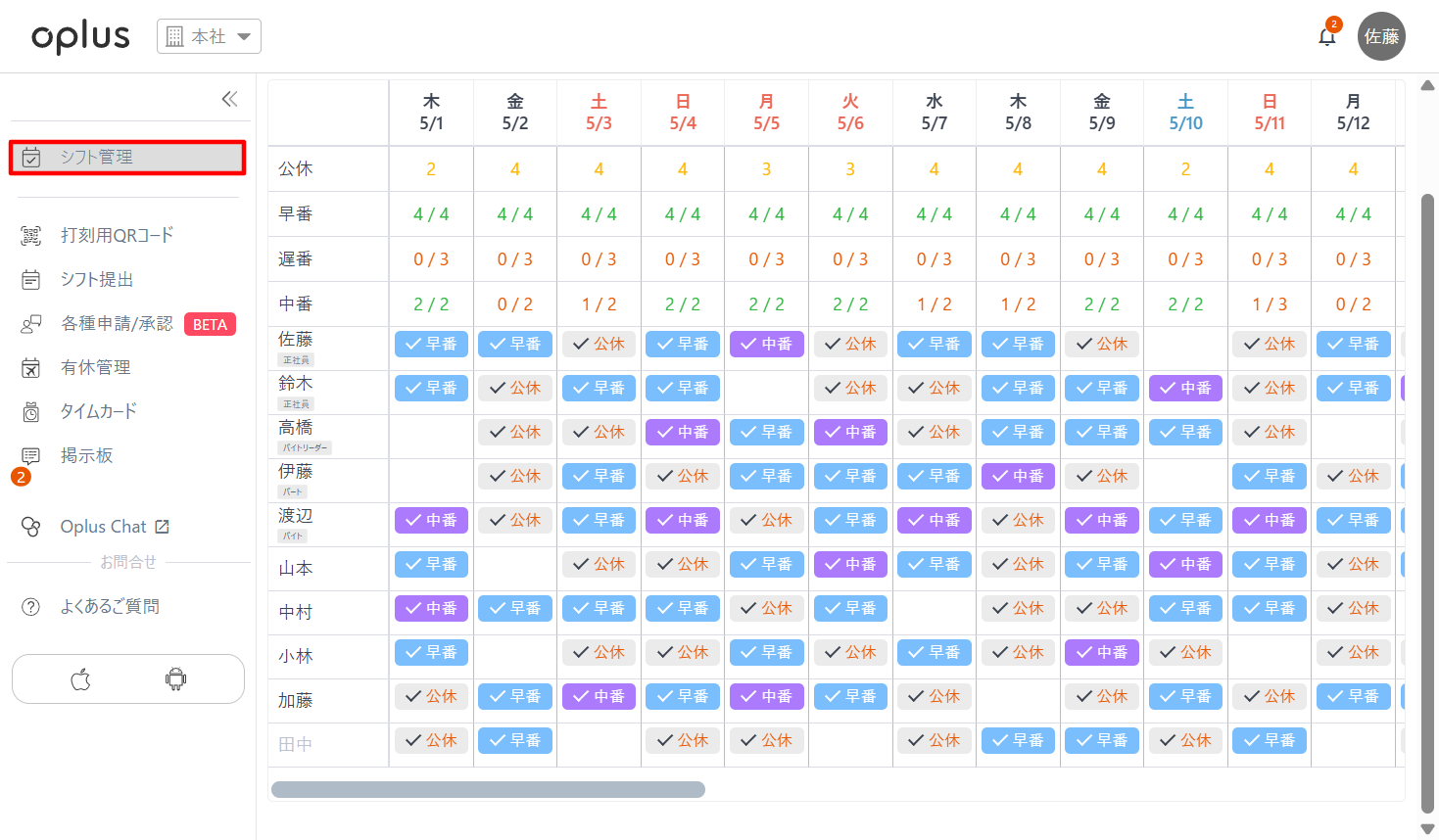Open 打刻用QRコード from sidebar
Image resolution: width=1439 pixels, height=840 pixels.
(116, 235)
